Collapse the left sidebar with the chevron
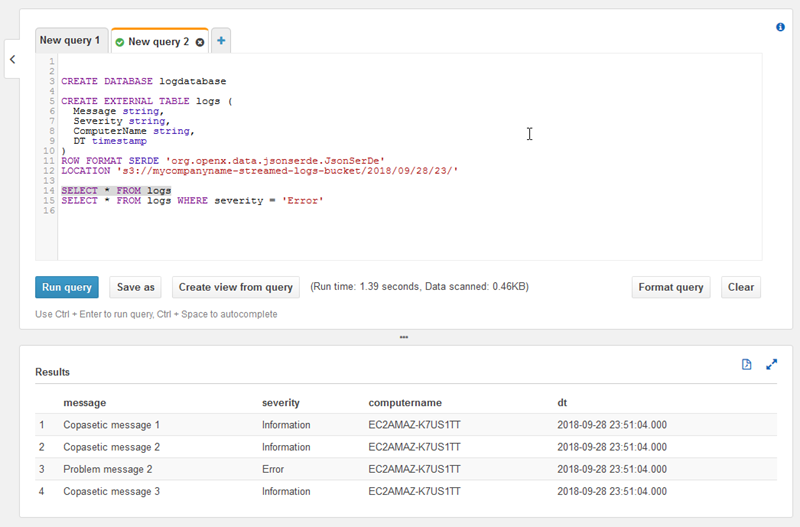The height and width of the screenshot is (527, 800). pos(13,60)
